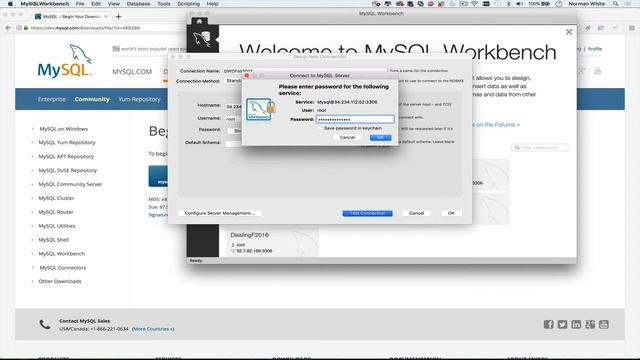This screenshot has width=640, height=360.
Task: Open the Database menu
Action: pyautogui.click(x=138, y=4)
